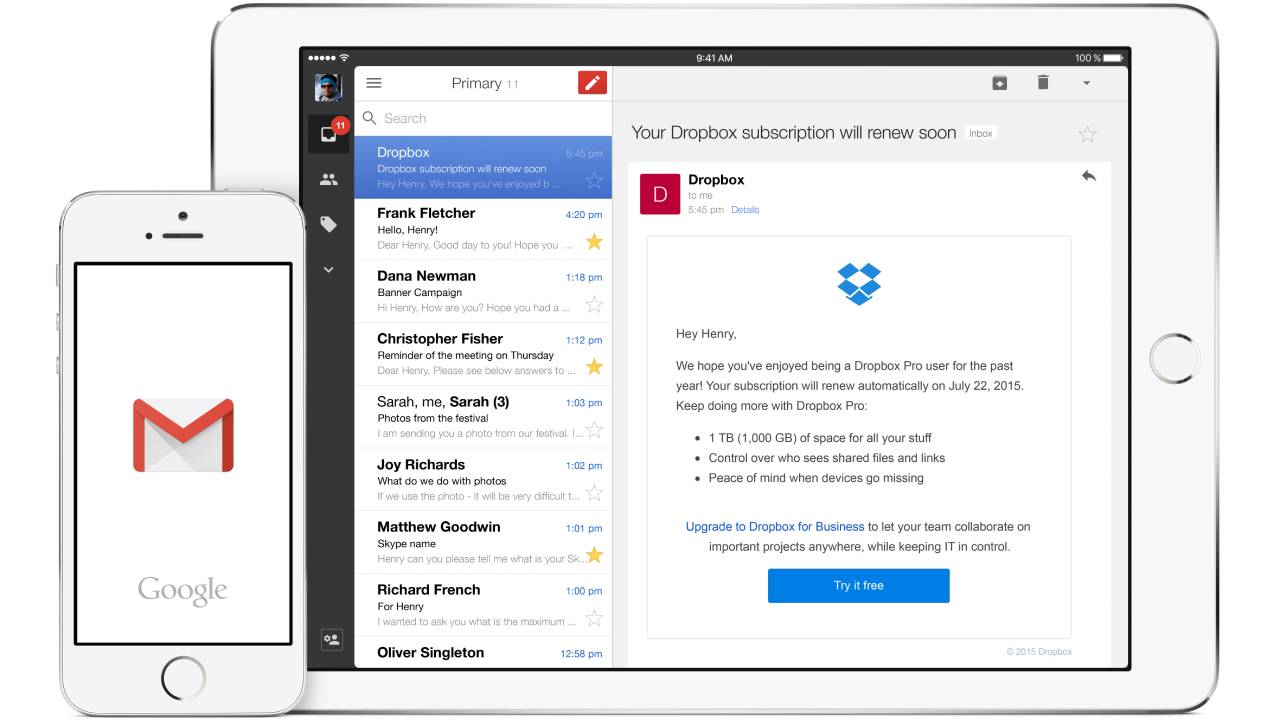Click the search magnifier icon
This screenshot has width=1280, height=720.
[369, 118]
